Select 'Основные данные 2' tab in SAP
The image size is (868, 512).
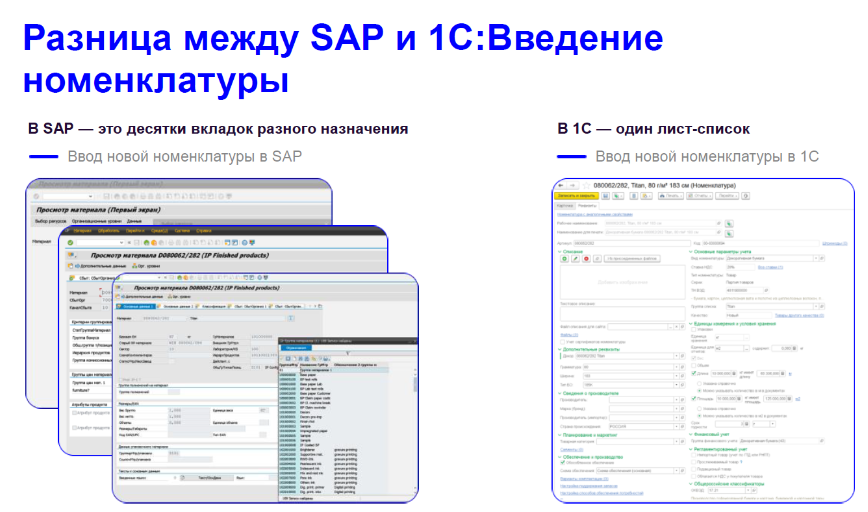[177, 306]
